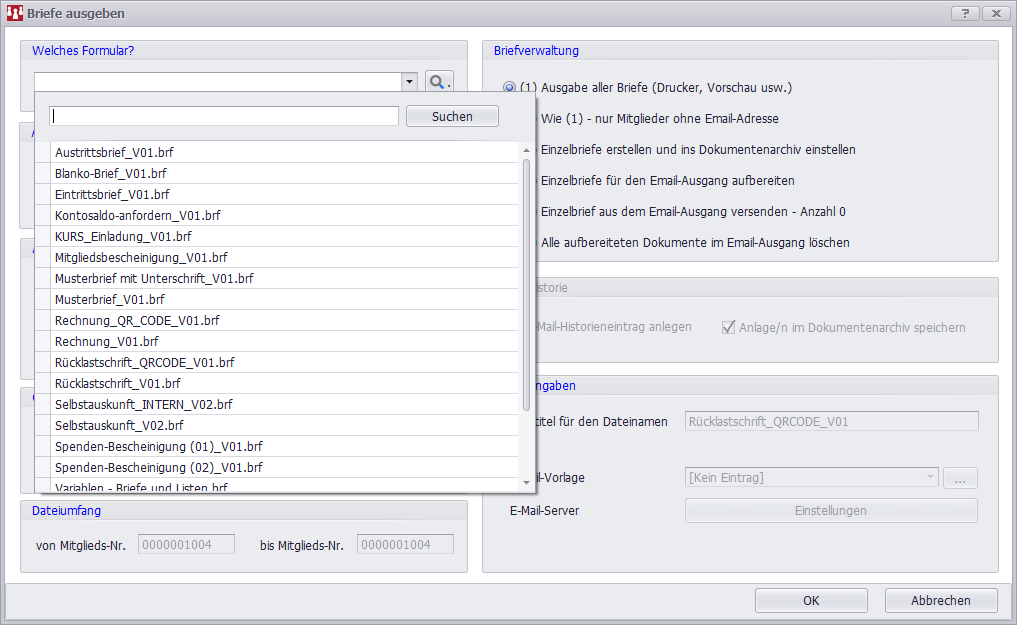The image size is (1017, 625).
Task: Click the app icon in title bar
Action: tap(14, 13)
